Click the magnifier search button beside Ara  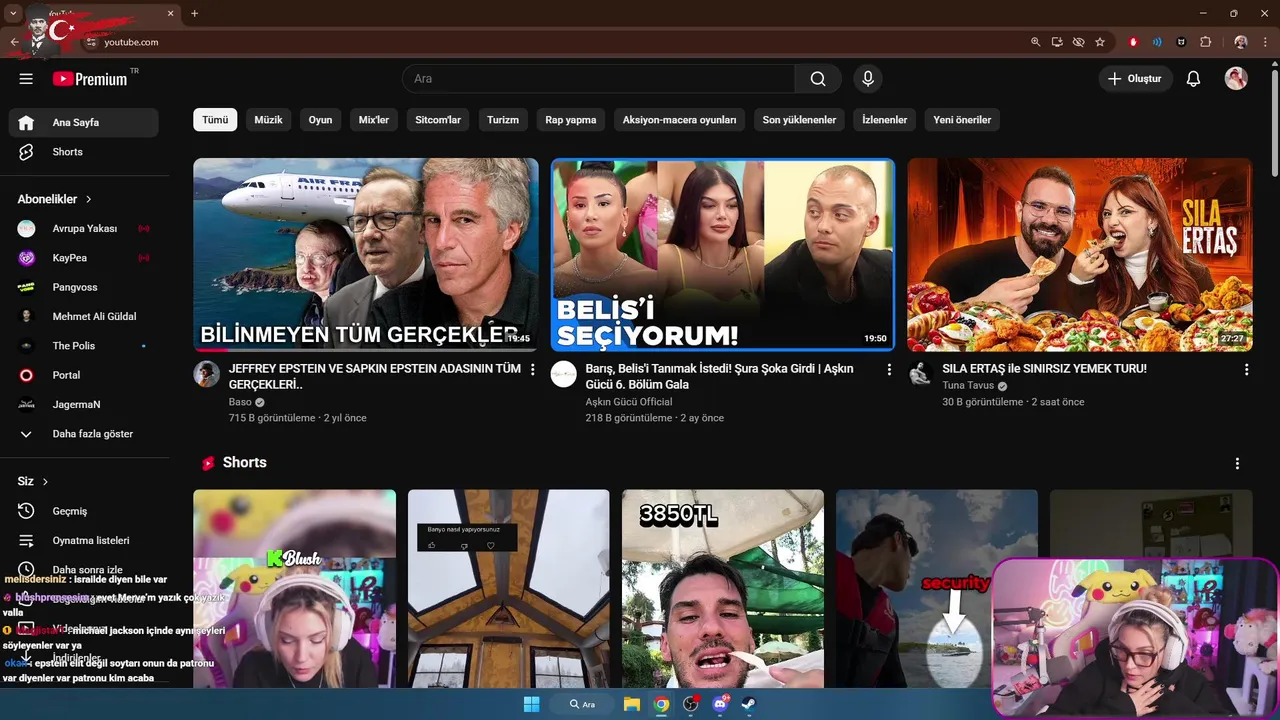coord(818,79)
